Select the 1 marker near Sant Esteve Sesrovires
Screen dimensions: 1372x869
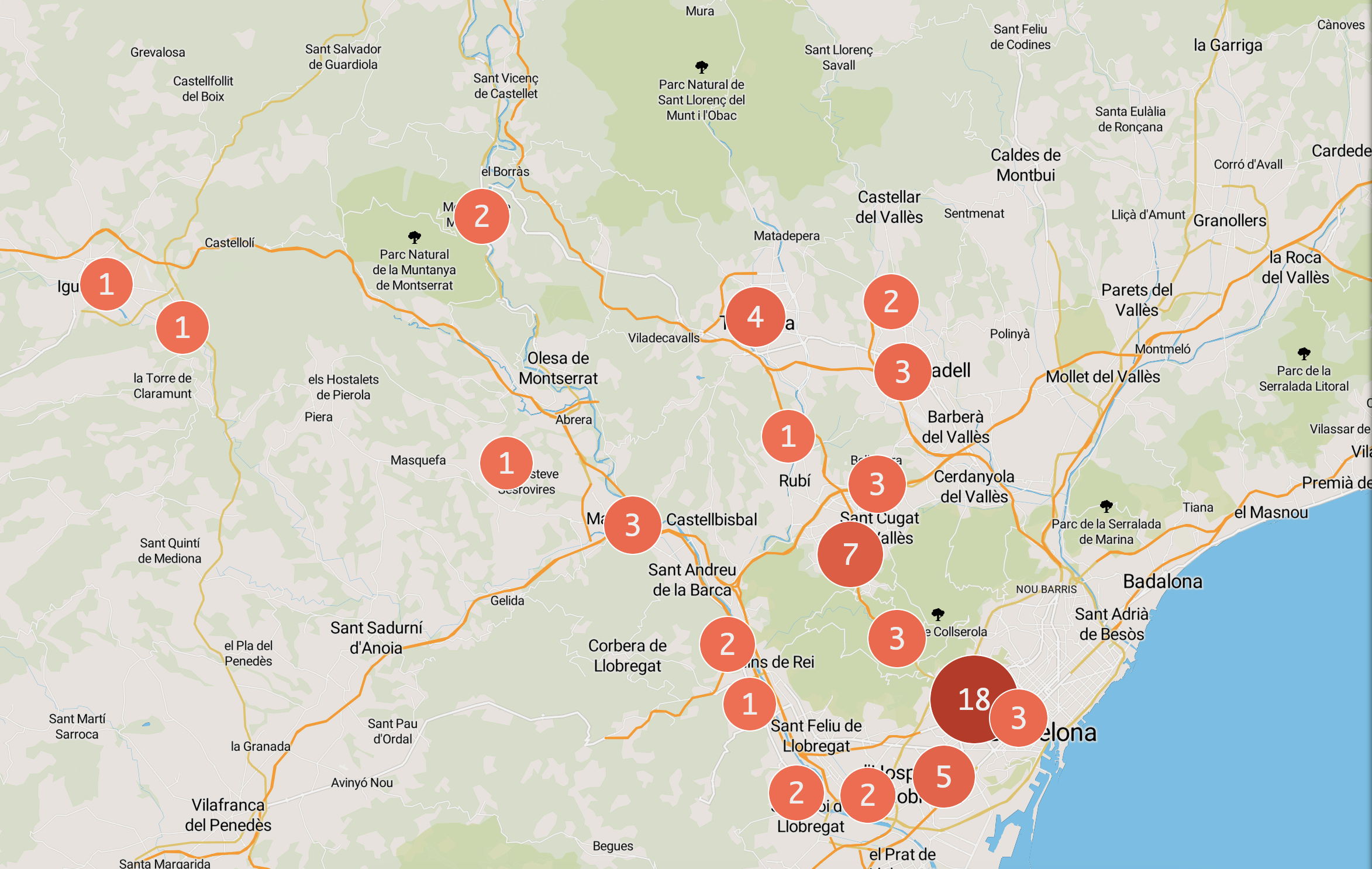pos(506,463)
